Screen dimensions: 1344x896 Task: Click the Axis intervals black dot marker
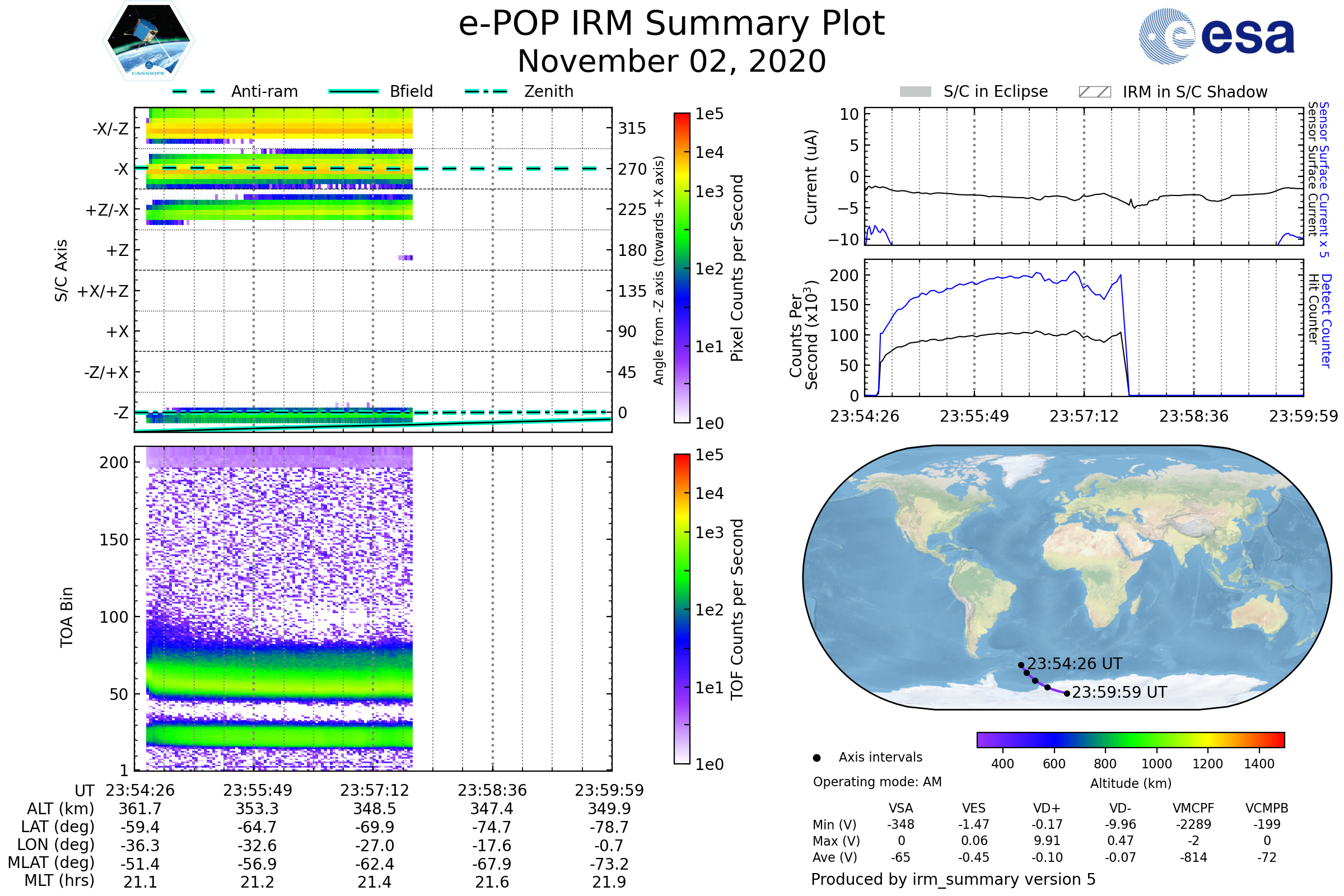(816, 758)
